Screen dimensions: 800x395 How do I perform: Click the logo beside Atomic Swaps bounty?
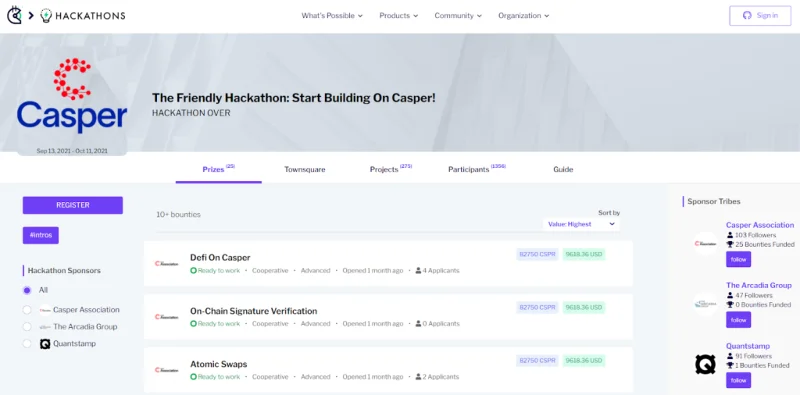[166, 370]
